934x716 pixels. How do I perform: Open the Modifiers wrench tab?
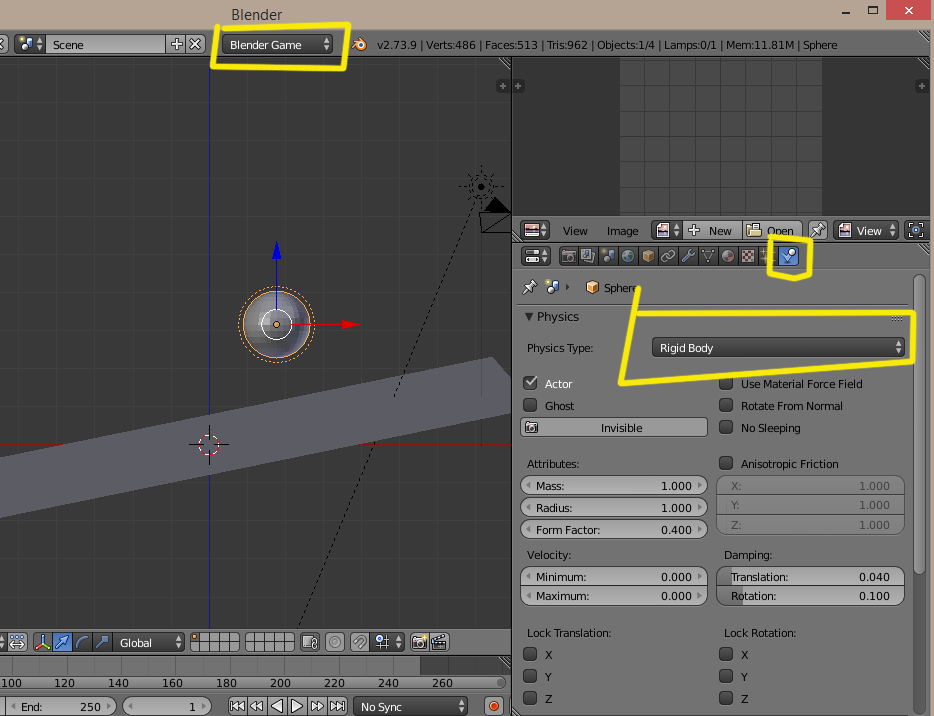coord(688,256)
